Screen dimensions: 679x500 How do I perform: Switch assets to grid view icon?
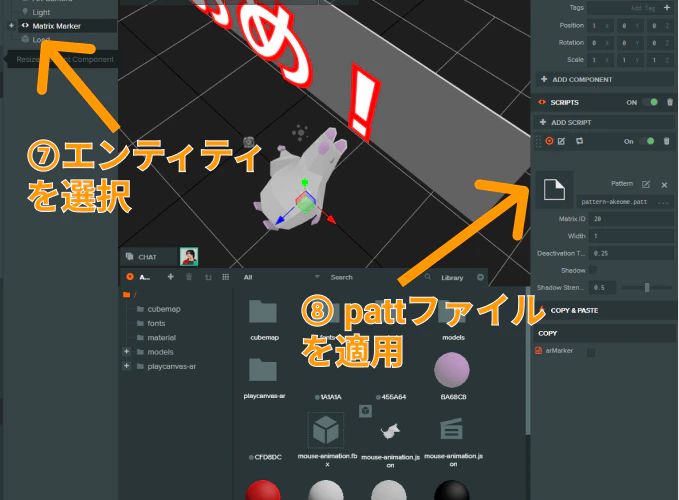click(226, 277)
